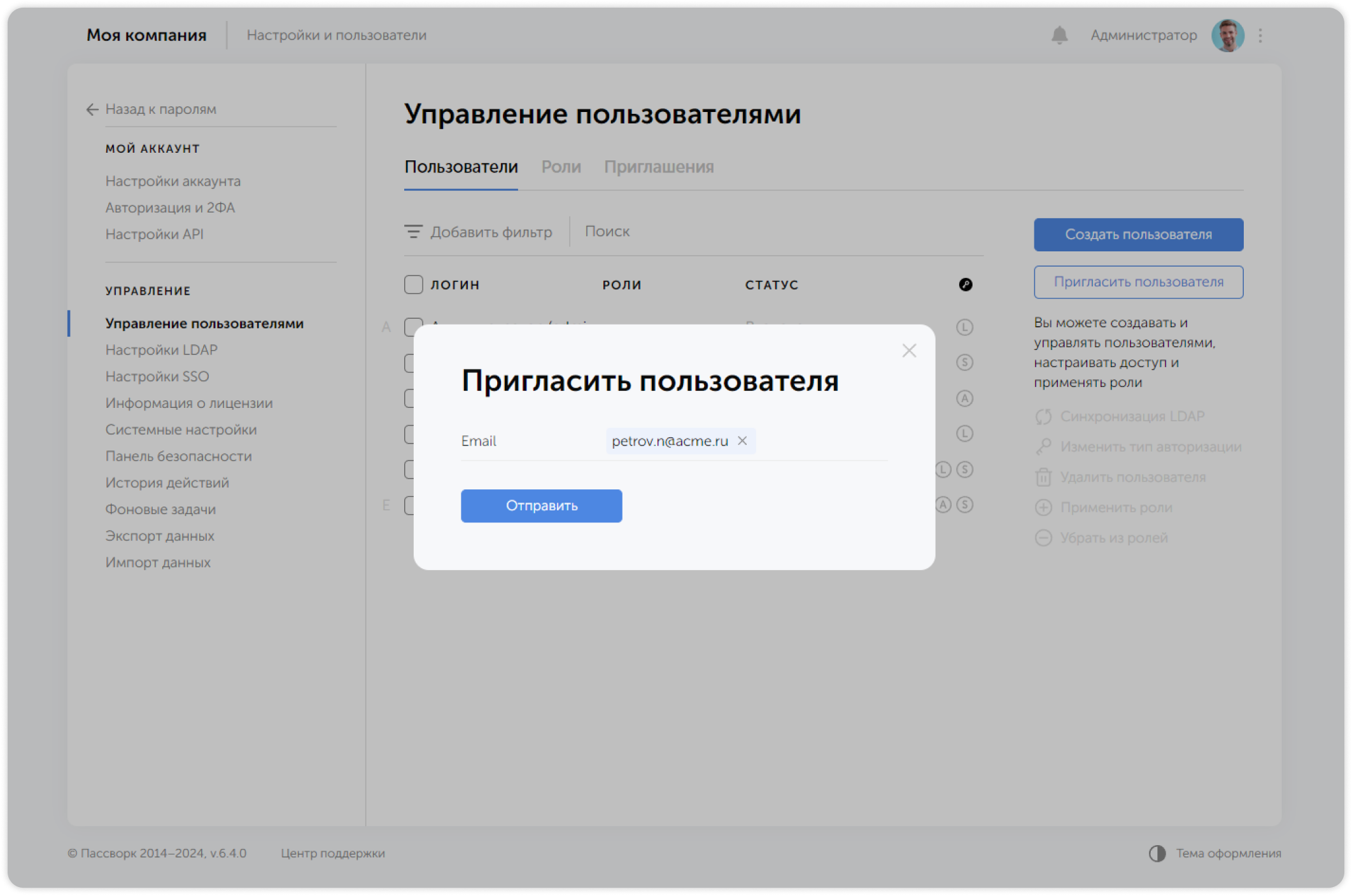This screenshot has width=1352, height=896.
Task: Click the filter icon beside Добавить фильтр
Action: (414, 232)
